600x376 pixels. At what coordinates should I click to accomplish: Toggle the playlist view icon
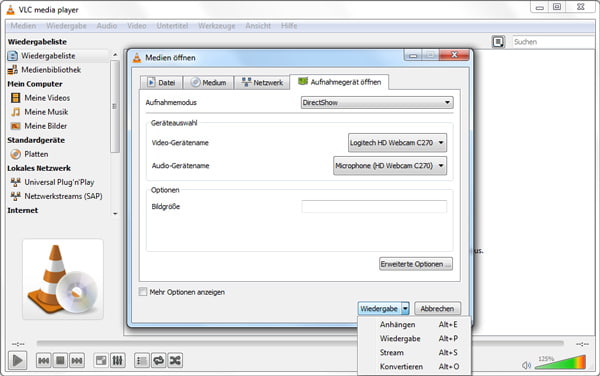tap(142, 360)
